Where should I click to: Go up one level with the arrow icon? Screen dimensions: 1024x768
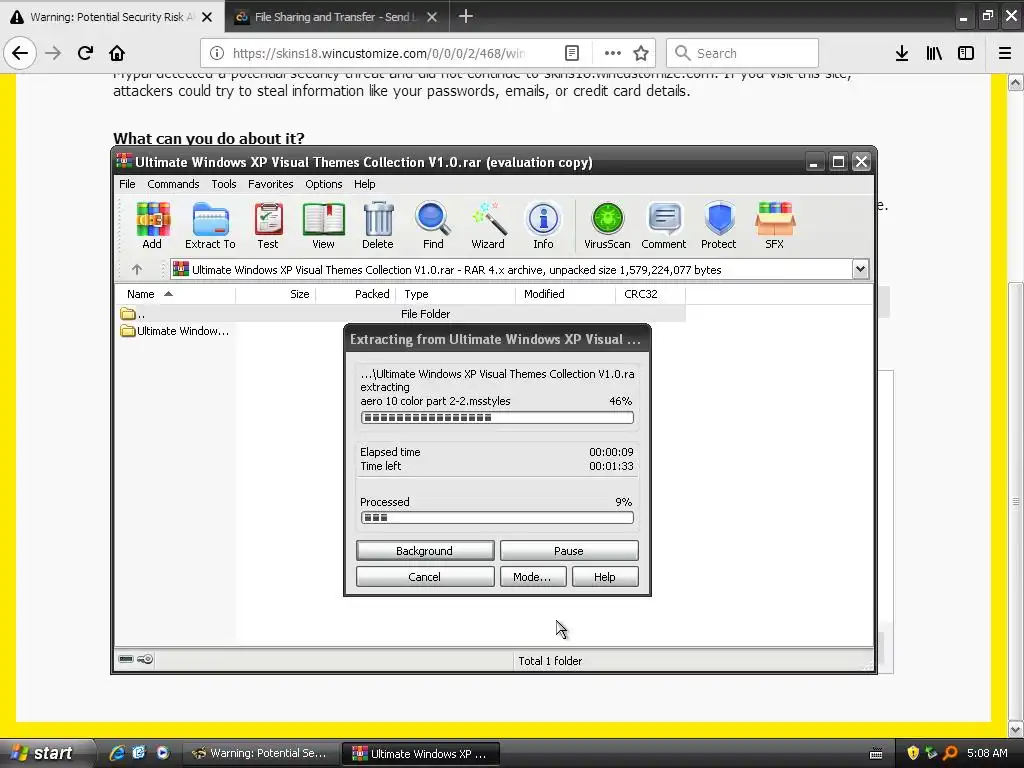click(x=136, y=269)
